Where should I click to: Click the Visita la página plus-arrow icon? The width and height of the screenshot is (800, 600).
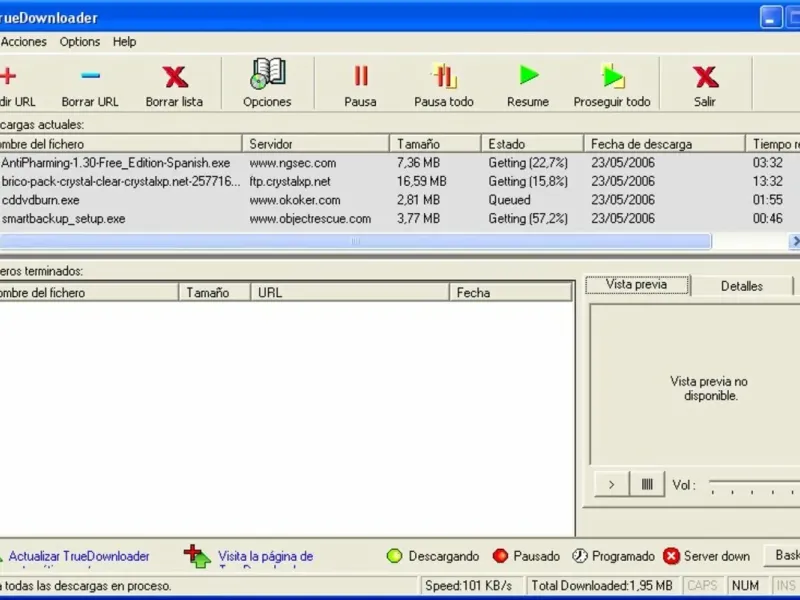point(197,556)
